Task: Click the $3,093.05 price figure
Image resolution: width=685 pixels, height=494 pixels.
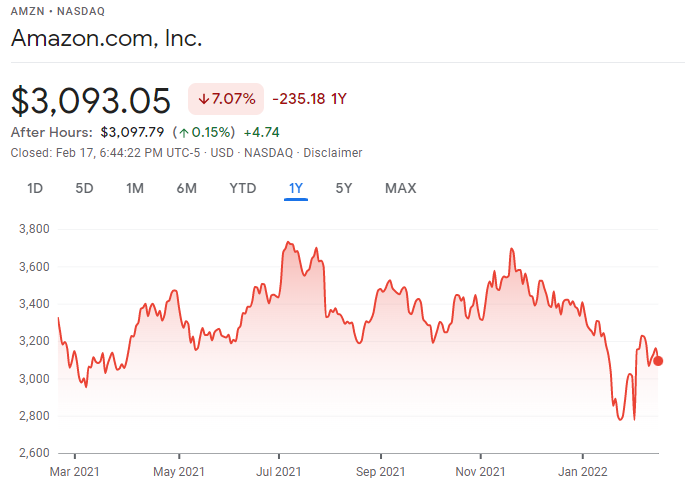Action: point(90,101)
